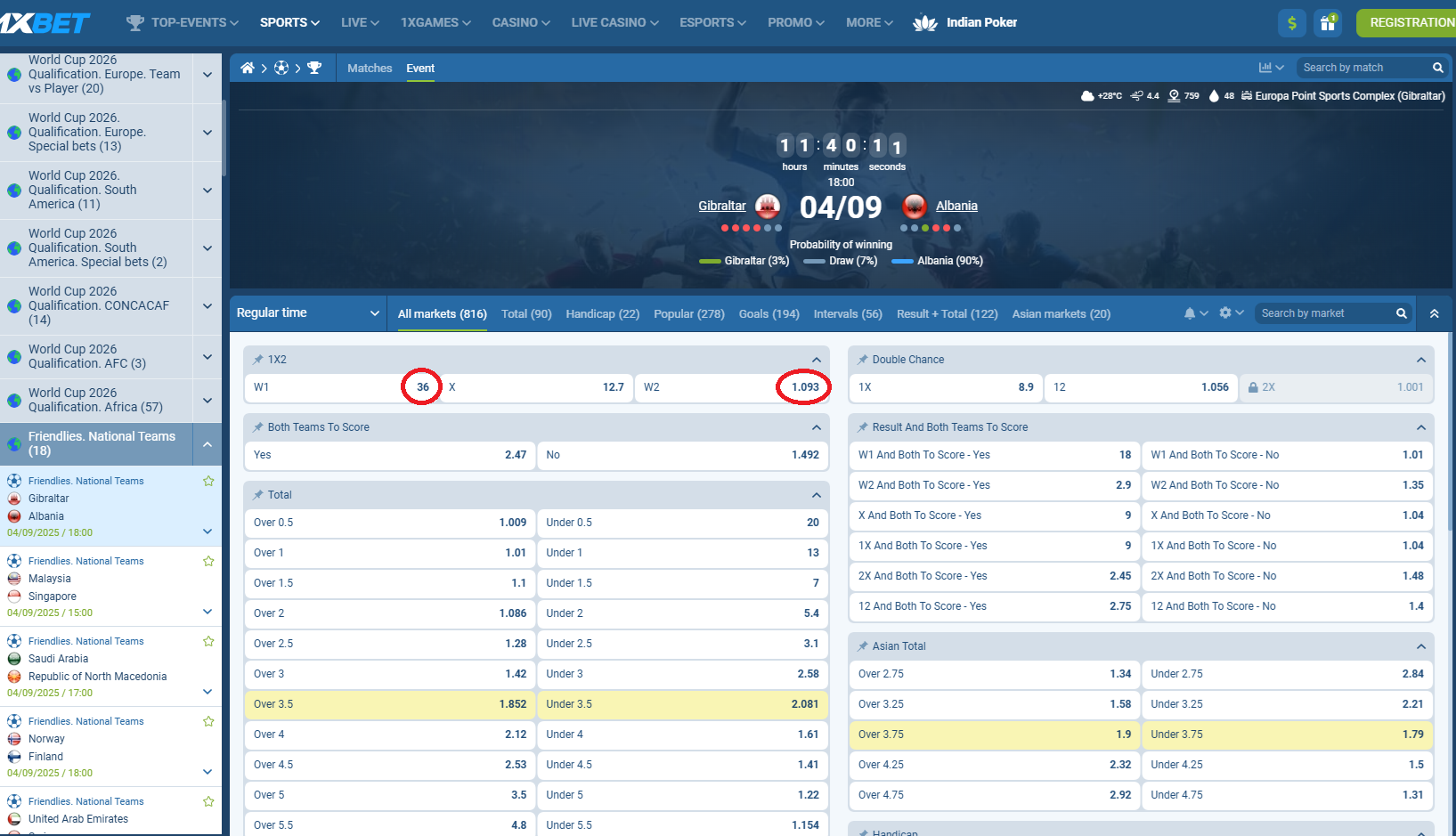Collapse the Double Chance panel
Image resolution: width=1456 pixels, height=836 pixels.
coord(1420,360)
